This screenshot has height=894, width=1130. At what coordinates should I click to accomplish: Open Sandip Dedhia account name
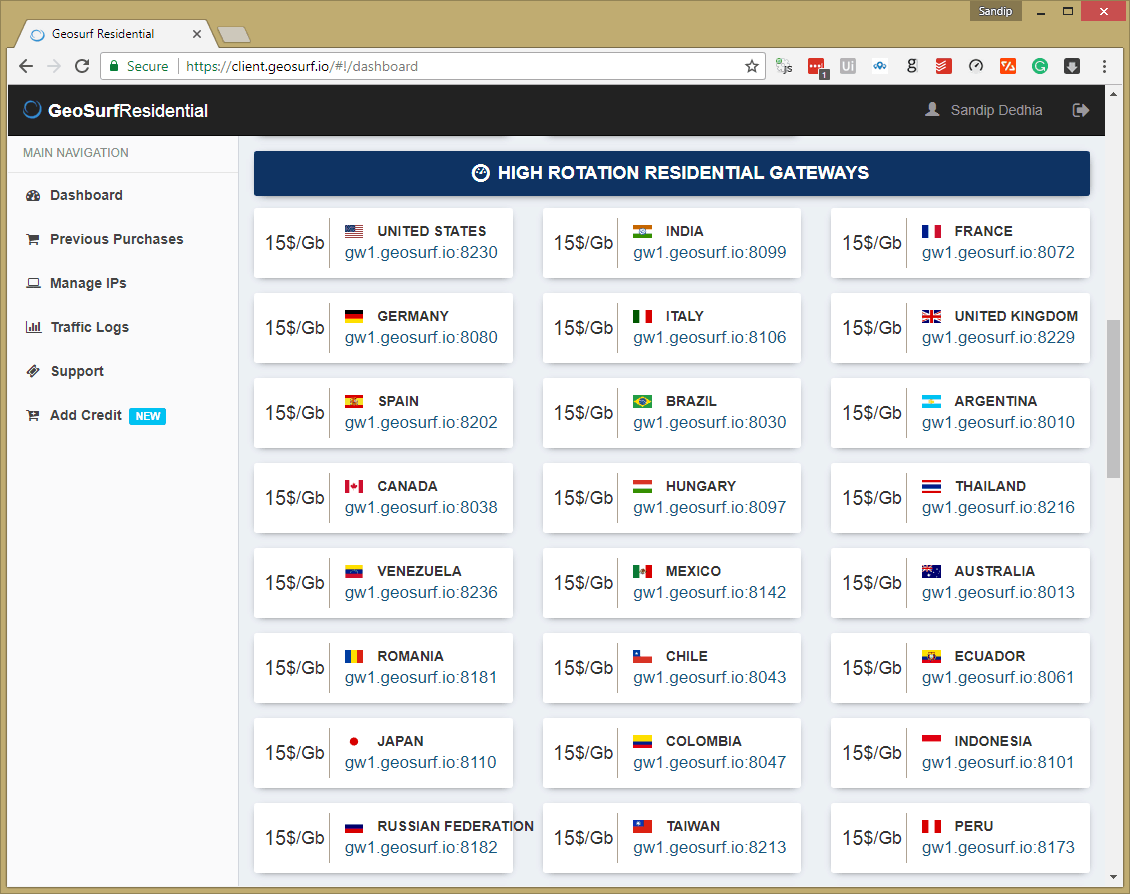pos(996,110)
